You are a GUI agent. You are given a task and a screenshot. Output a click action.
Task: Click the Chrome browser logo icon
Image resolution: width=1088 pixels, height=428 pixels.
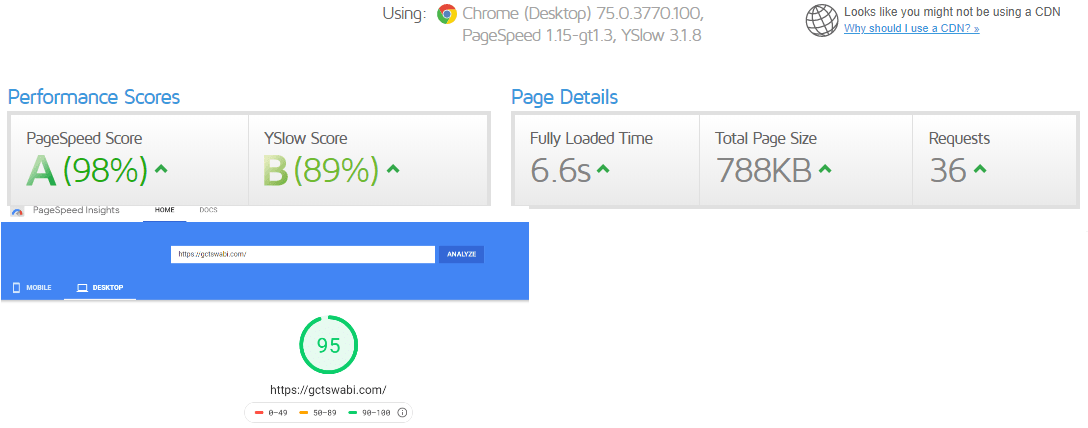pyautogui.click(x=447, y=15)
